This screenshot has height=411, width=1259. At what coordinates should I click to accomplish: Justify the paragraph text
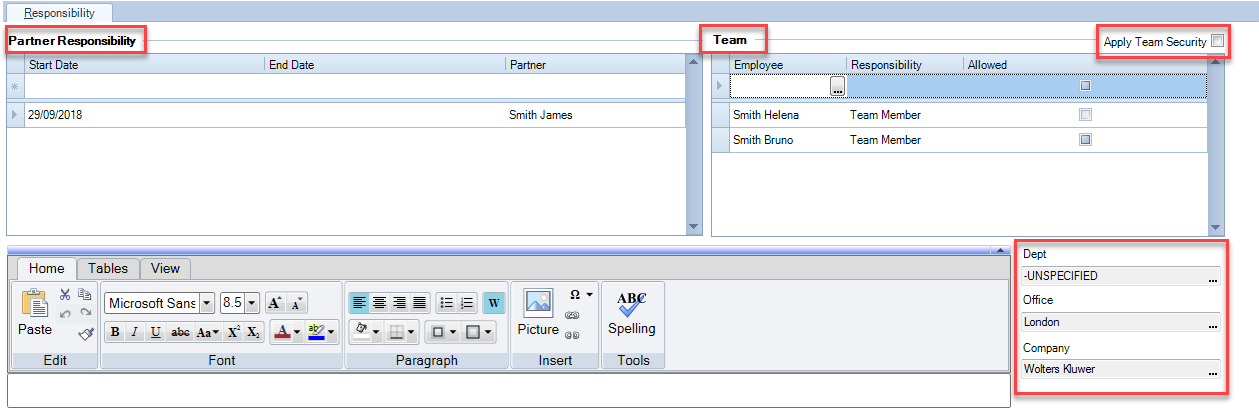[x=419, y=303]
